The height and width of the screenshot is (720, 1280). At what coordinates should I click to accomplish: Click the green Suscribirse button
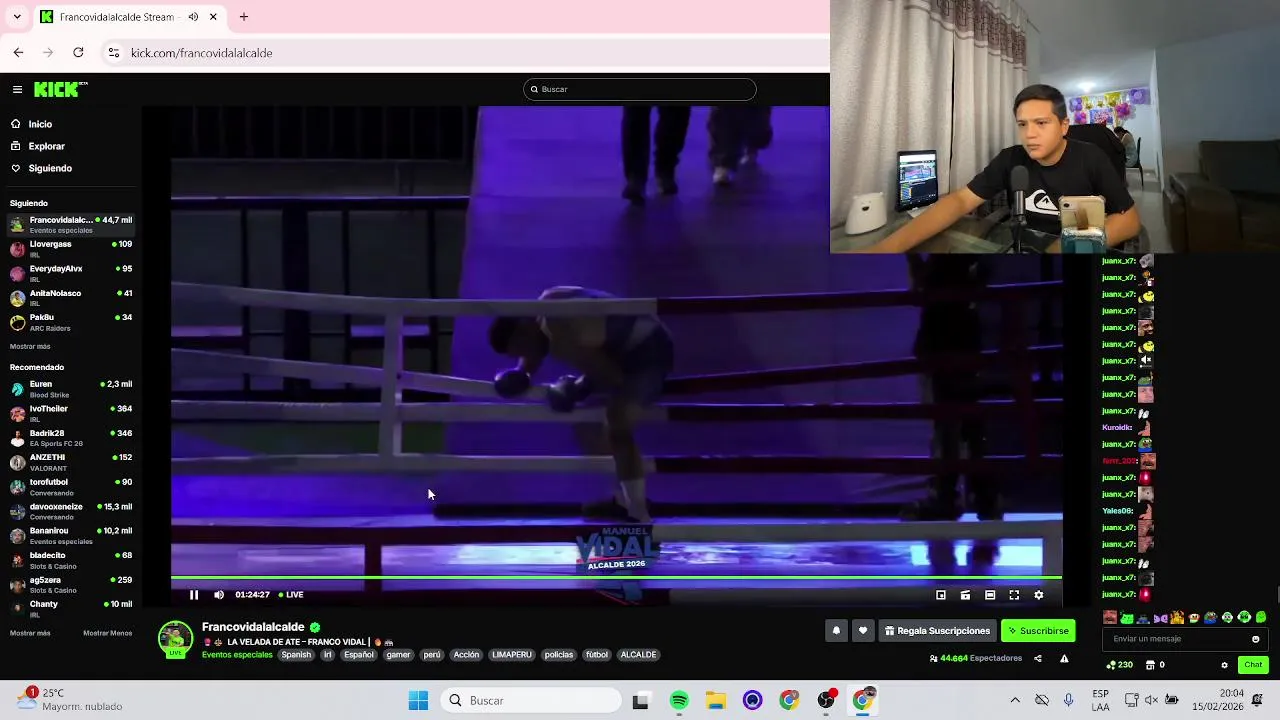1038,631
